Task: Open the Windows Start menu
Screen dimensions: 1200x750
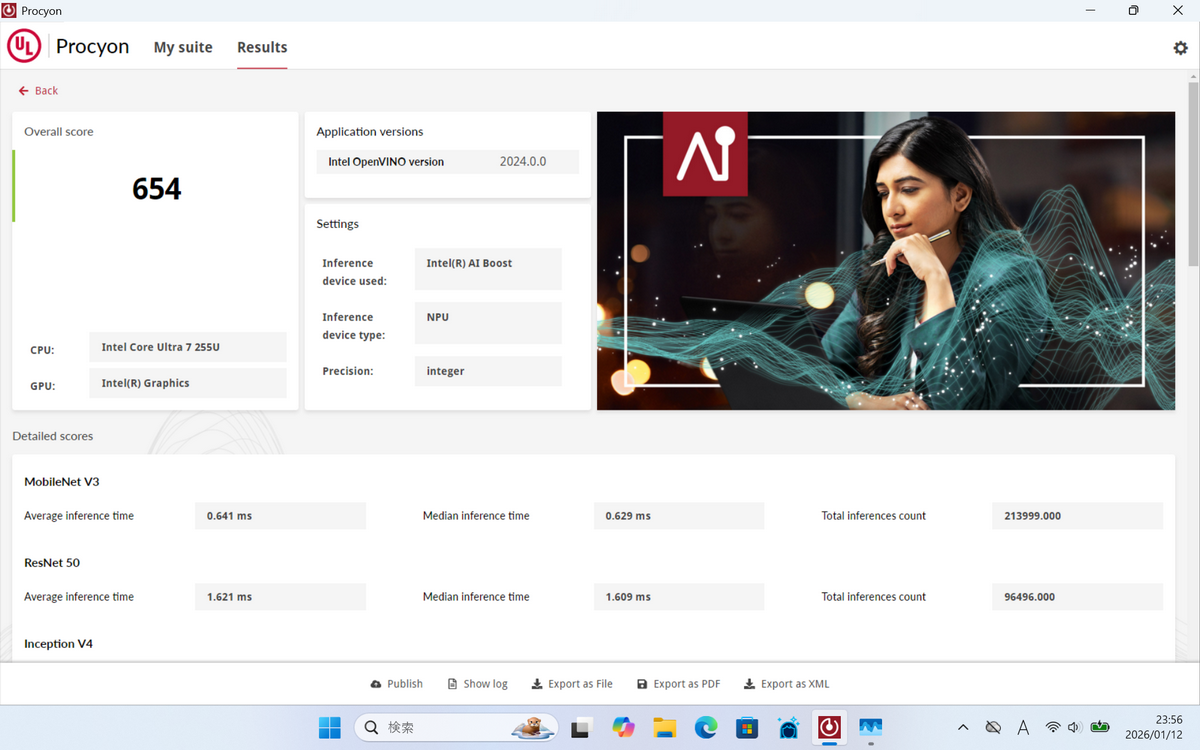Action: (x=330, y=727)
